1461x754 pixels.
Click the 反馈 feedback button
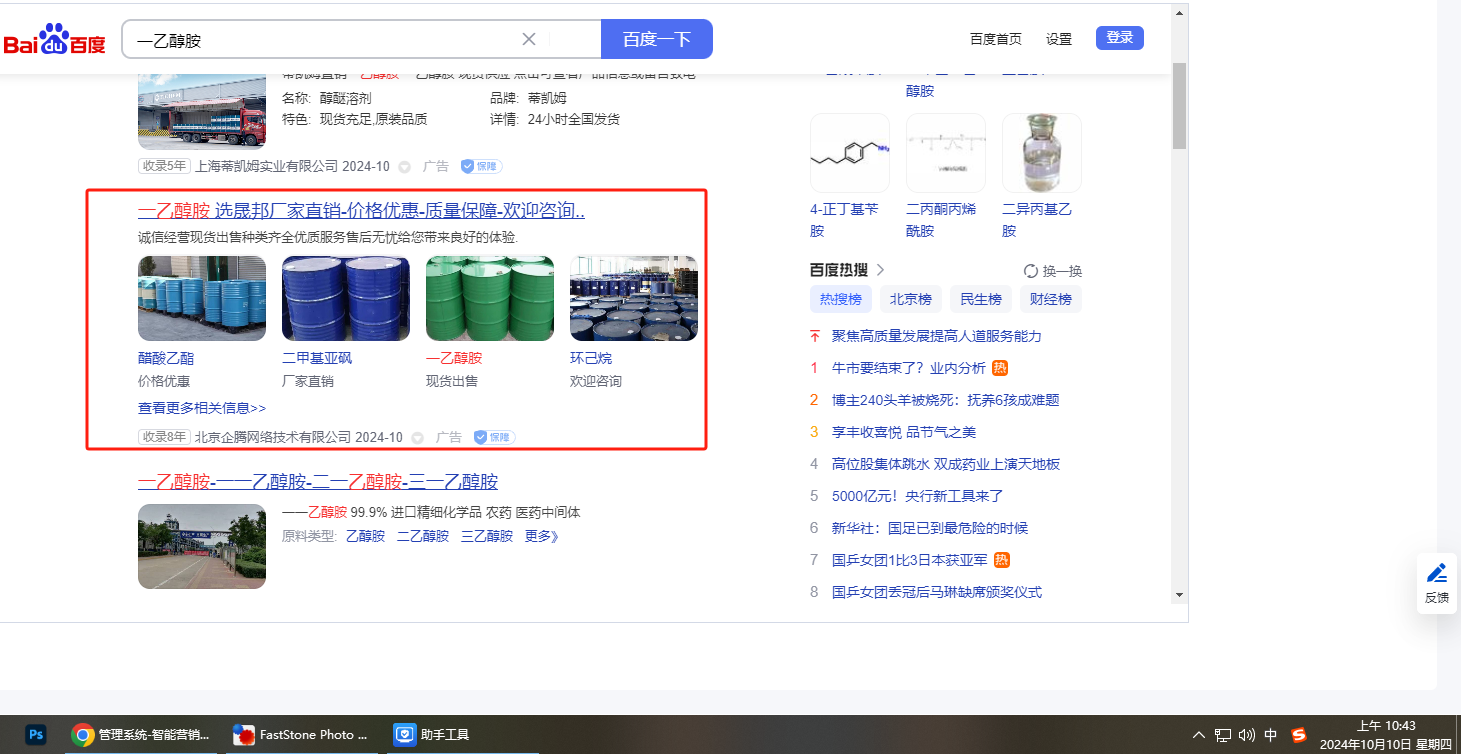[1437, 584]
